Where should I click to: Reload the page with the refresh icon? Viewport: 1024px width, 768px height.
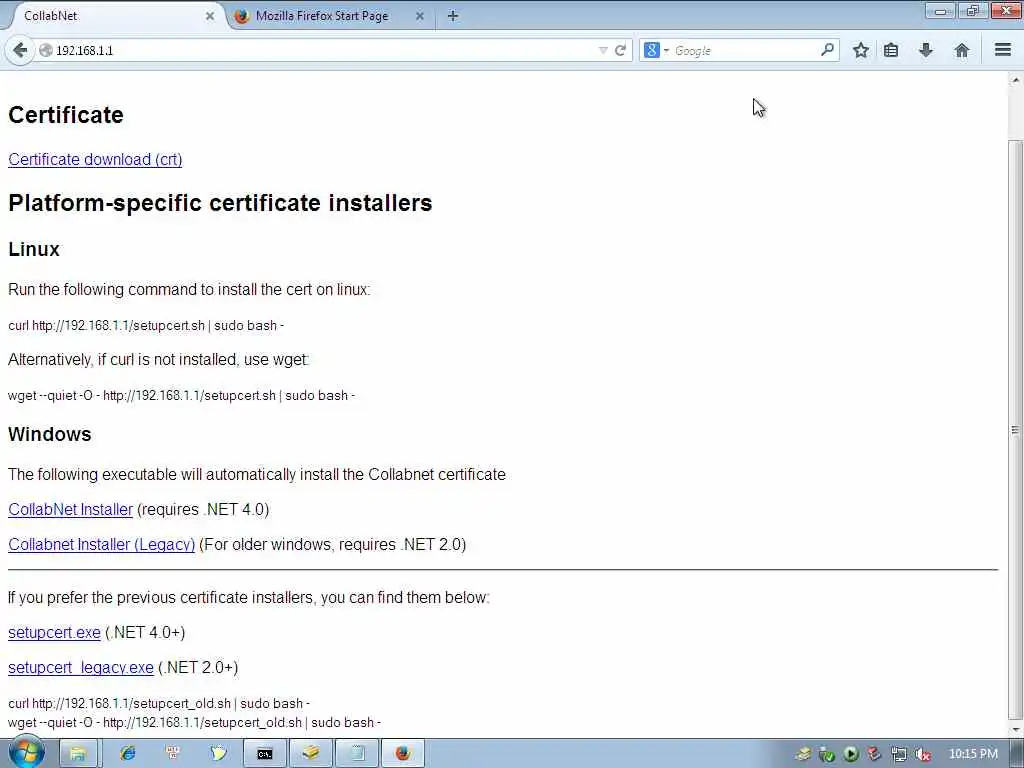coord(620,50)
